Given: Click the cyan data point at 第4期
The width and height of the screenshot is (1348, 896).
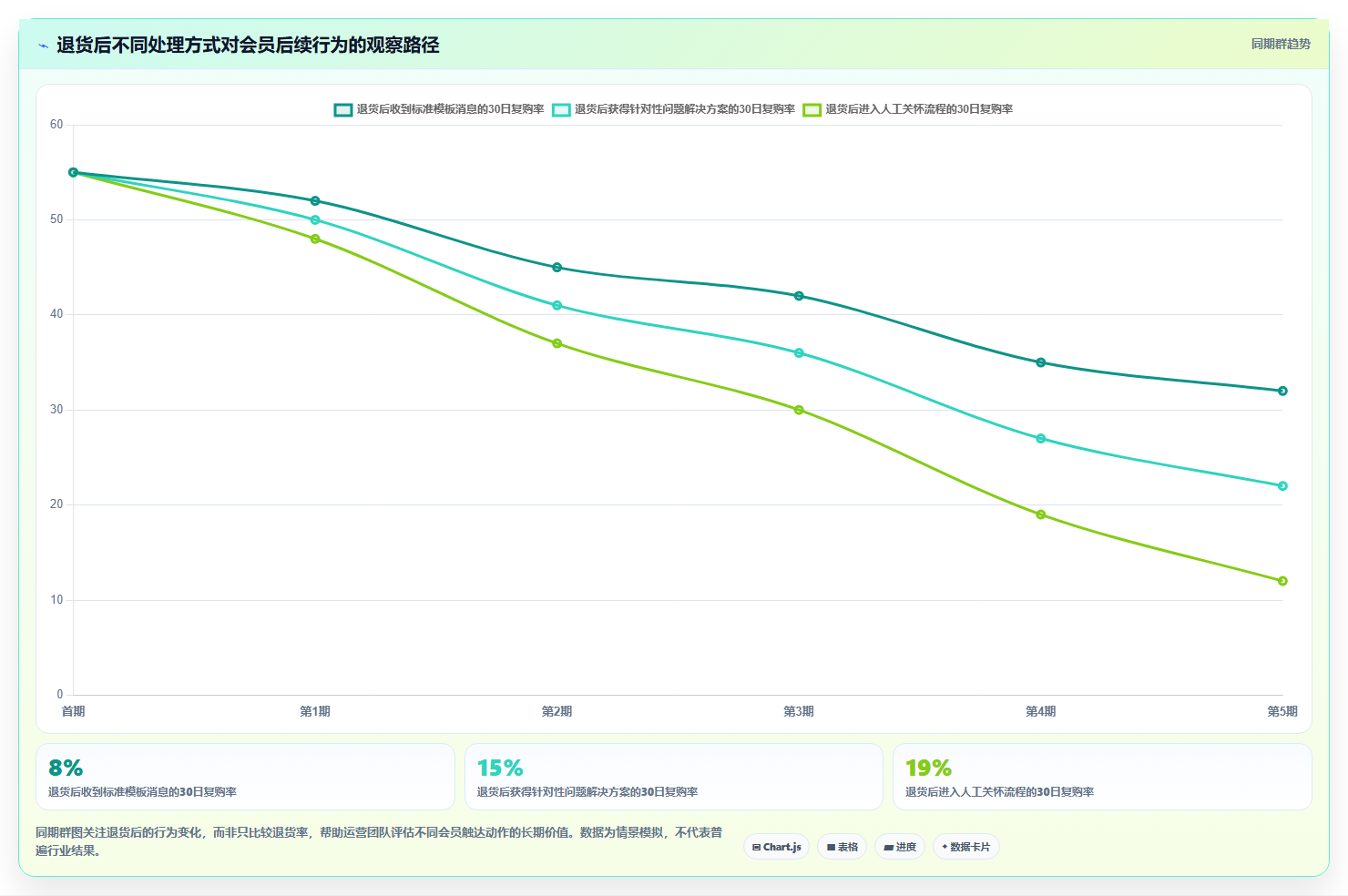Looking at the screenshot, I should [1041, 438].
